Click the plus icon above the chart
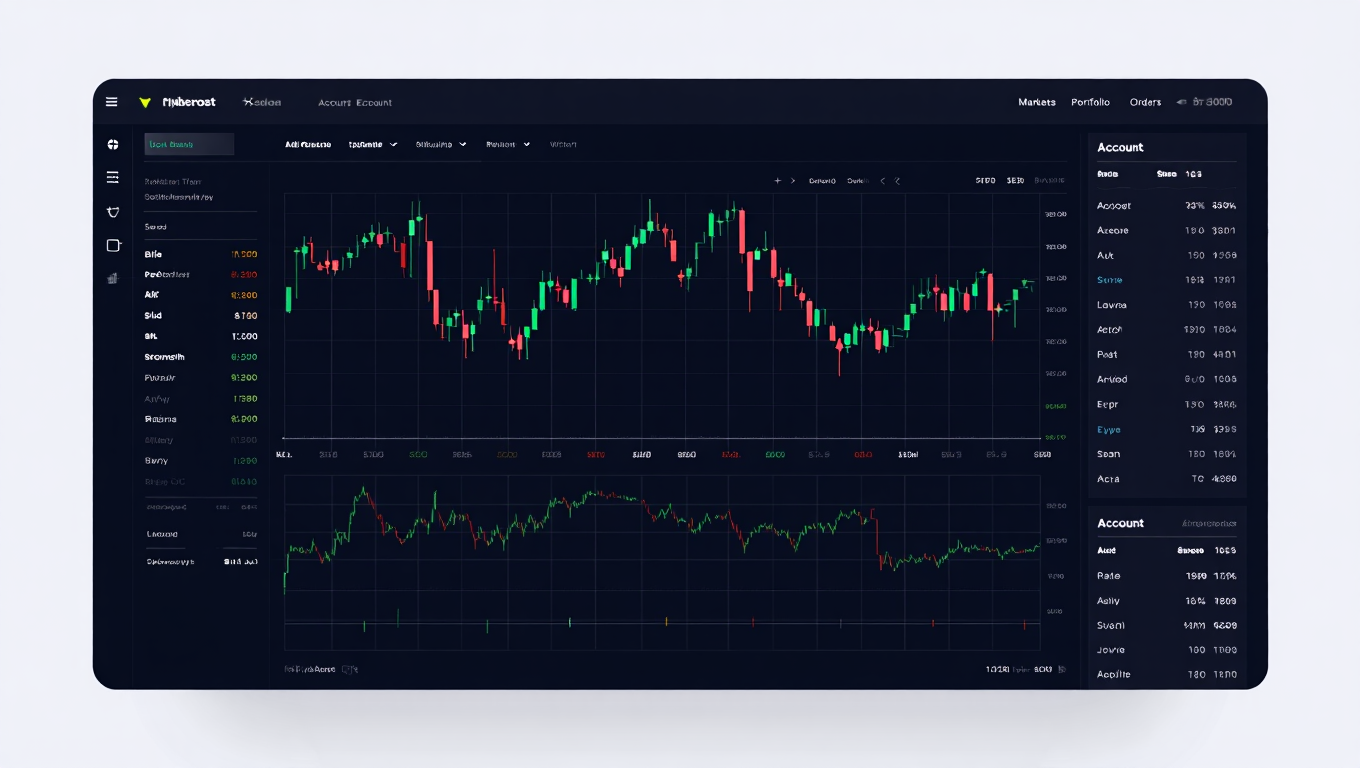Viewport: 1360px width, 768px height. (777, 181)
